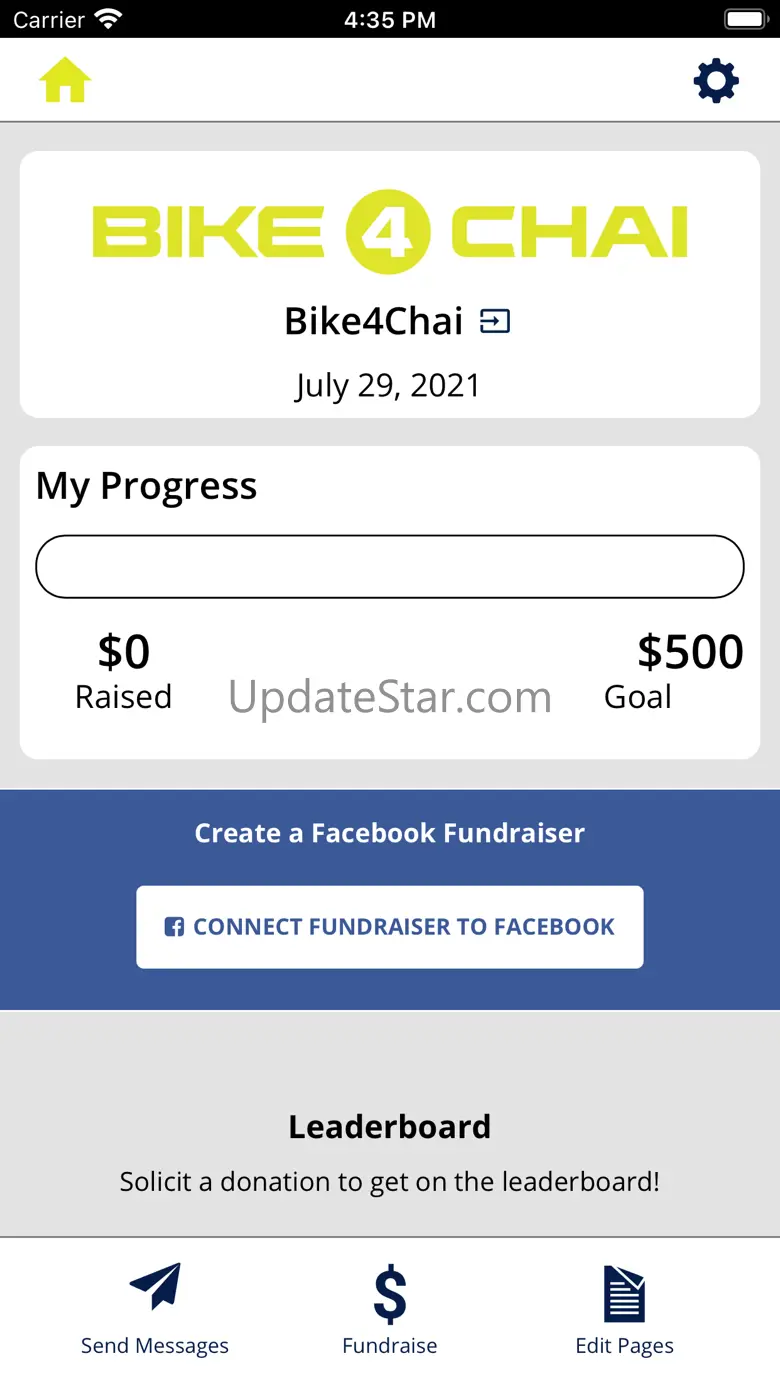Switch to the Fundraise tab label
This screenshot has height=1387, width=780.
point(390,1346)
